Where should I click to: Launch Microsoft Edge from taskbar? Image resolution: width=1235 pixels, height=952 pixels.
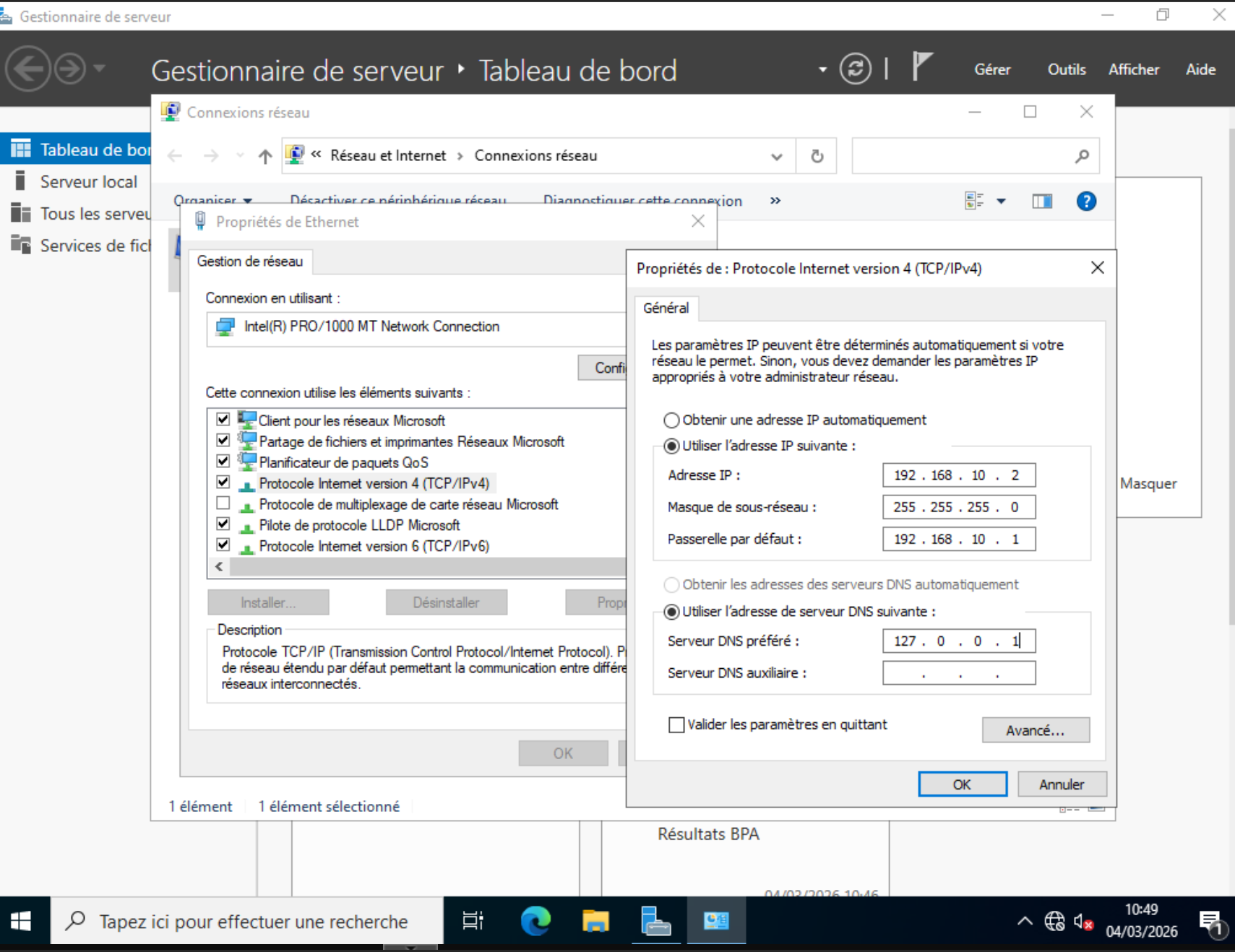coord(535,921)
